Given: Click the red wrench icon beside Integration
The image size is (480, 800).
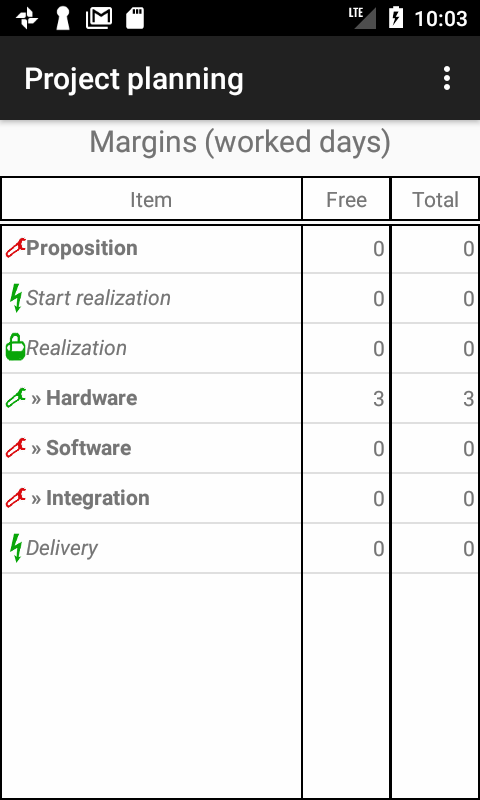Looking at the screenshot, I should pyautogui.click(x=15, y=498).
